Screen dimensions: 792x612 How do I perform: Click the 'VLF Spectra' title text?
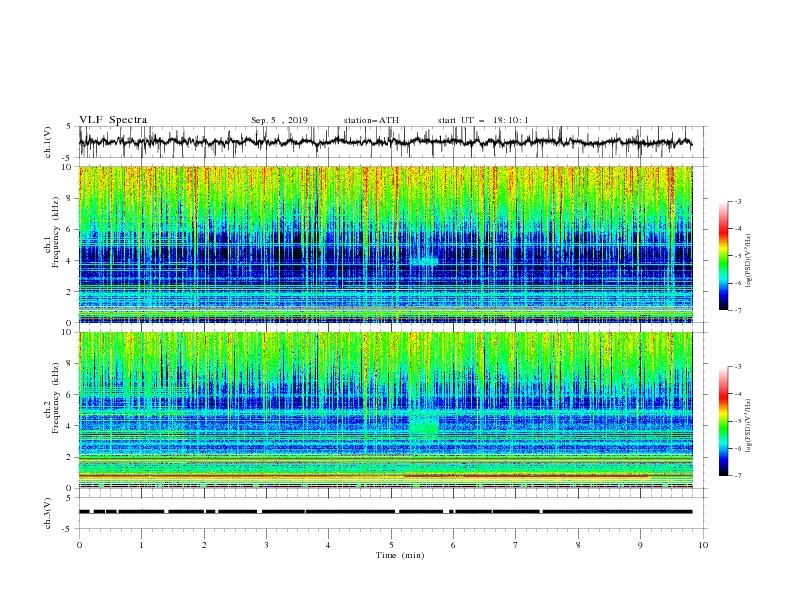point(113,120)
